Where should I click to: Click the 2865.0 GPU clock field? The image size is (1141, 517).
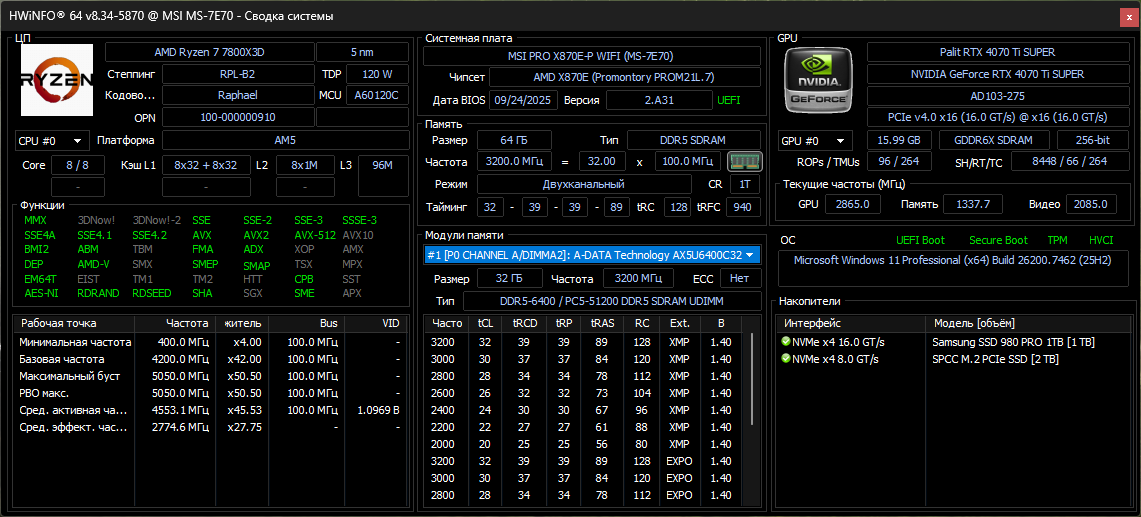click(x=853, y=205)
